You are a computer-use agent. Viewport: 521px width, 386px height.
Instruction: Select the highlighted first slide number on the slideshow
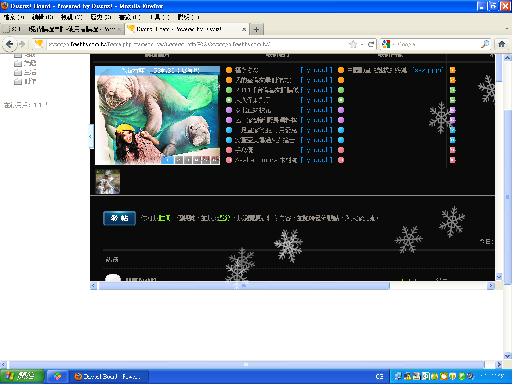[168, 160]
